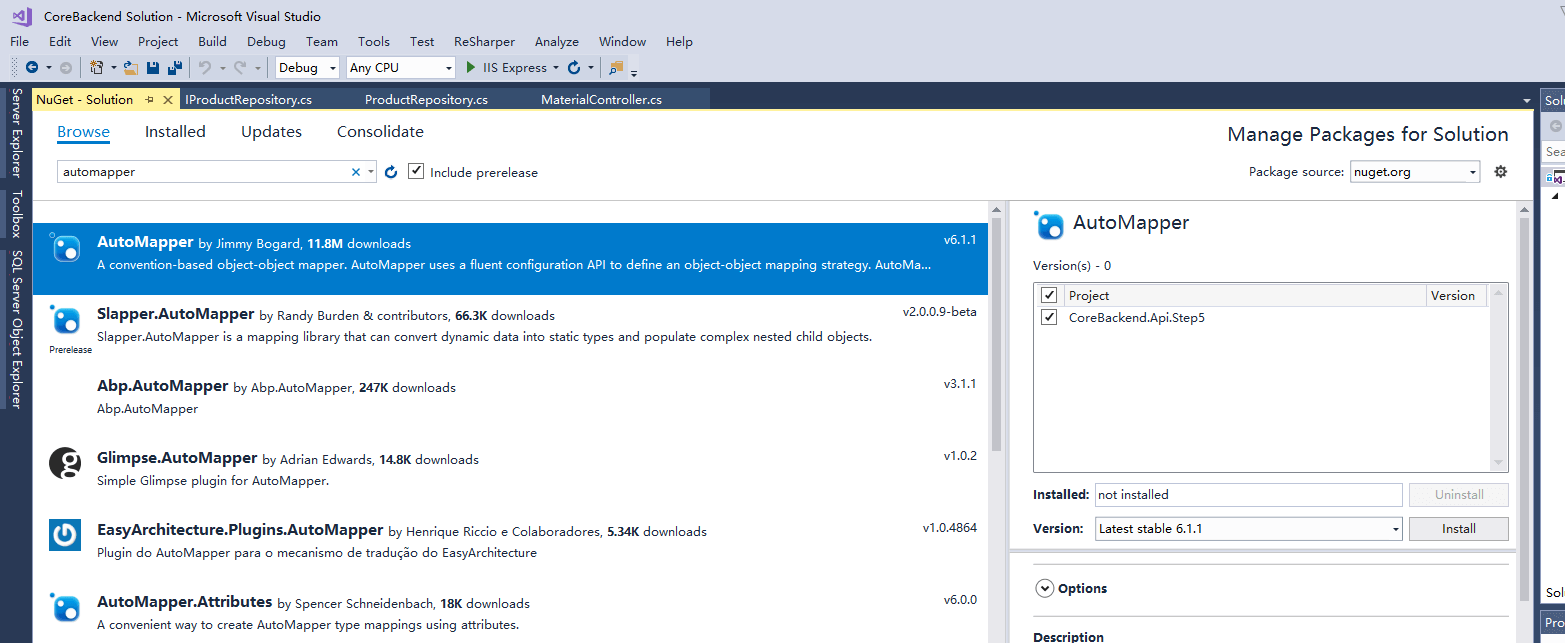Select the Glimpse.AutoMapper package title
The image size is (1565, 643).
point(177,458)
